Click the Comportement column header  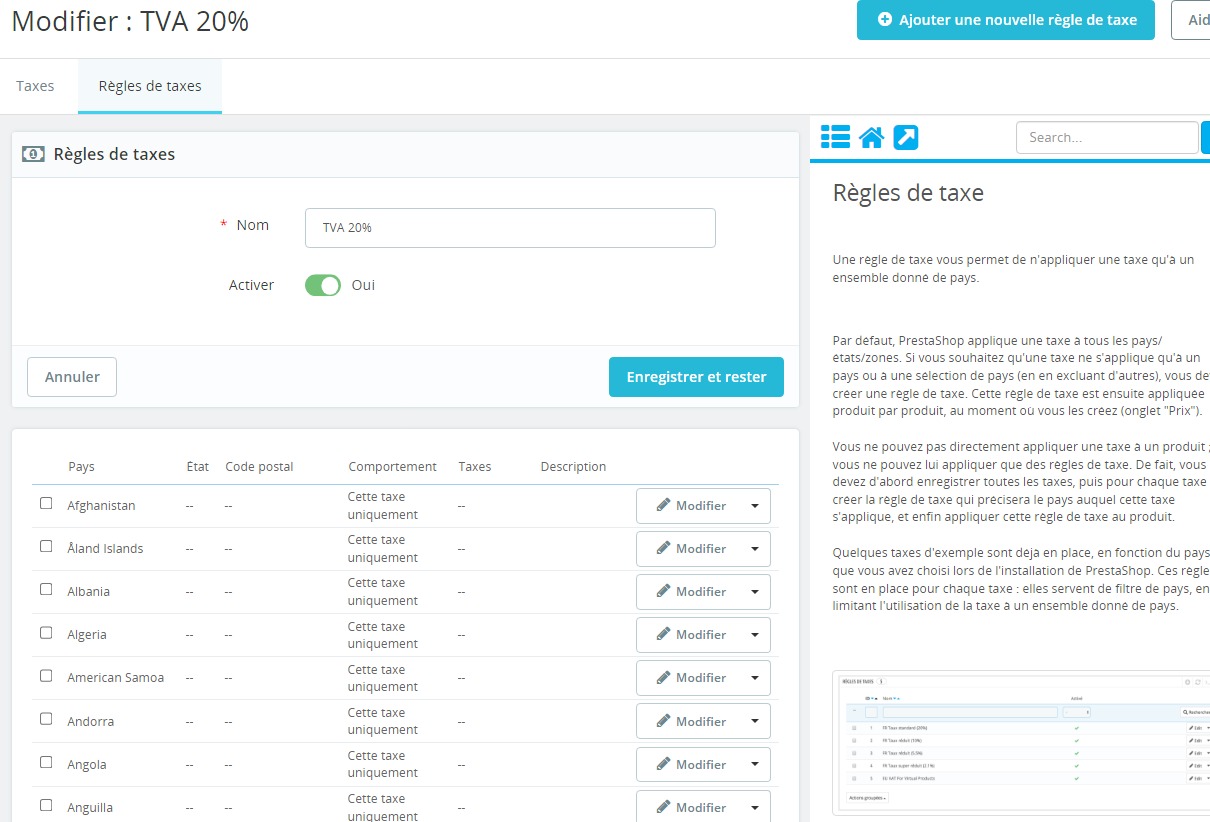click(x=392, y=467)
